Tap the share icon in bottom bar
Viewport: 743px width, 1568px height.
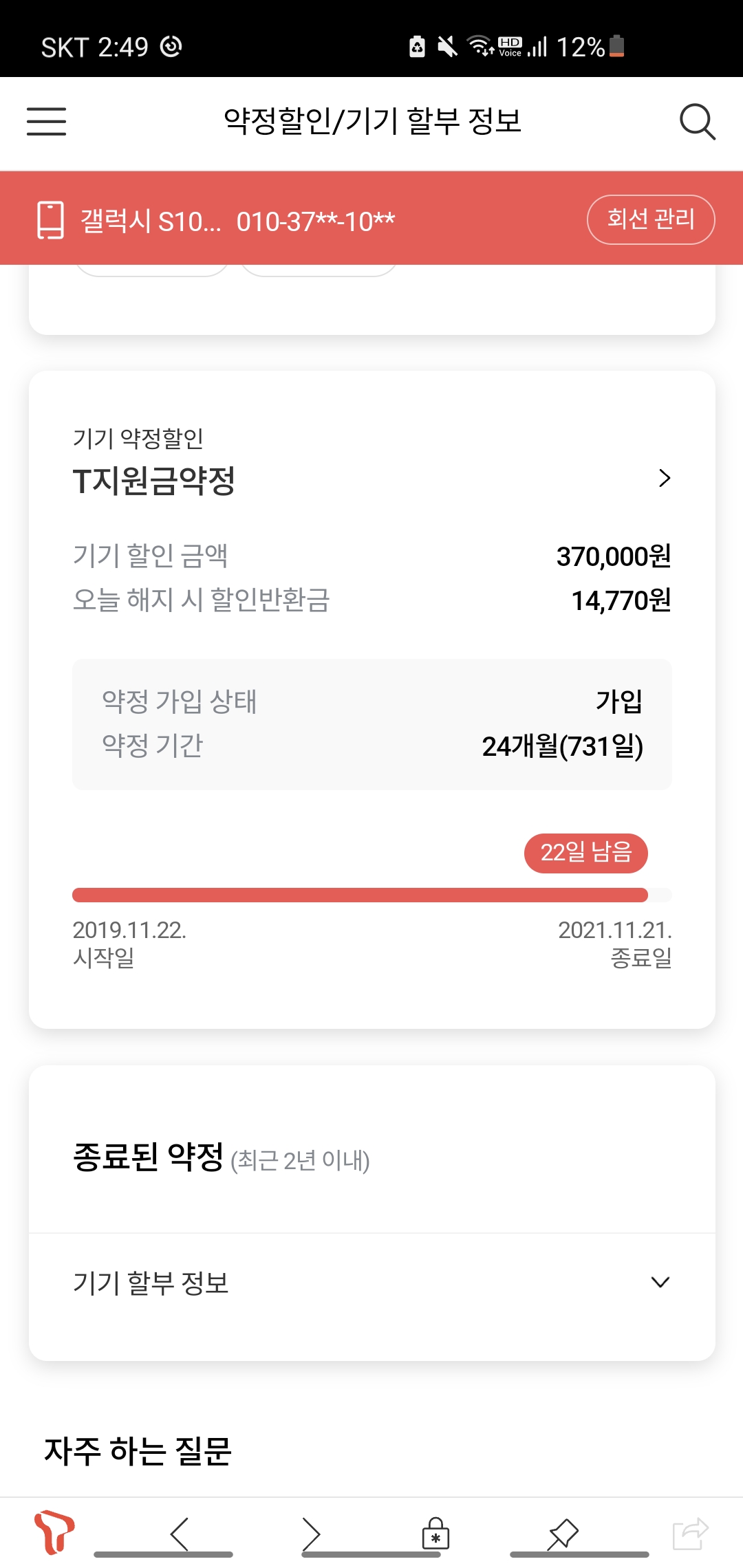(x=690, y=1534)
